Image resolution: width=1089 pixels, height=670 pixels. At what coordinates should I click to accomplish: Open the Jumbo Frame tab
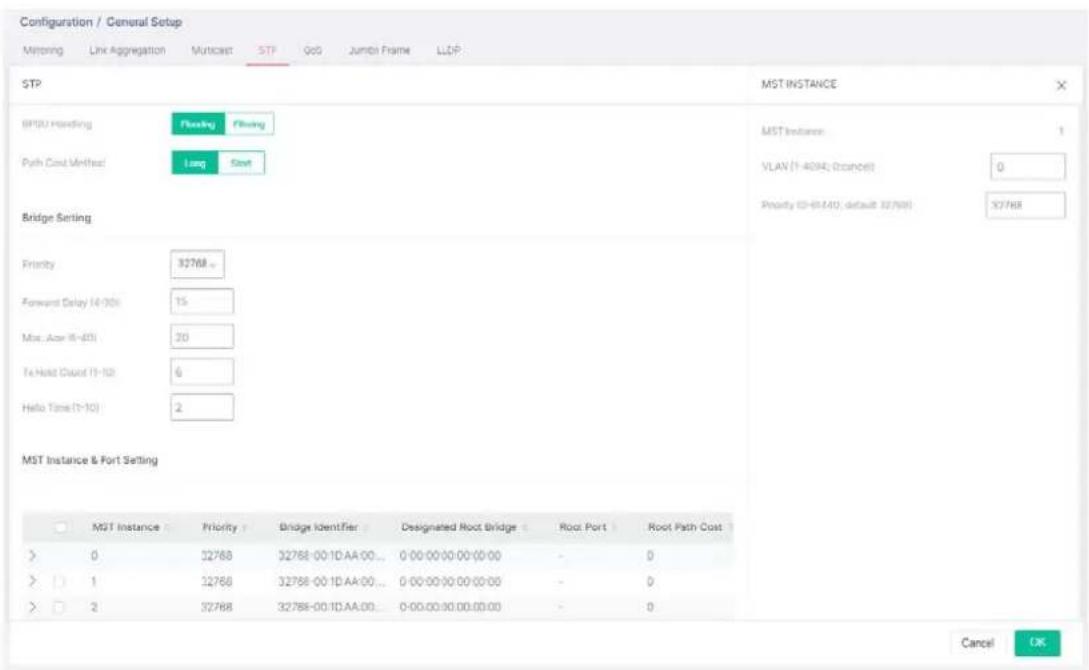click(379, 50)
